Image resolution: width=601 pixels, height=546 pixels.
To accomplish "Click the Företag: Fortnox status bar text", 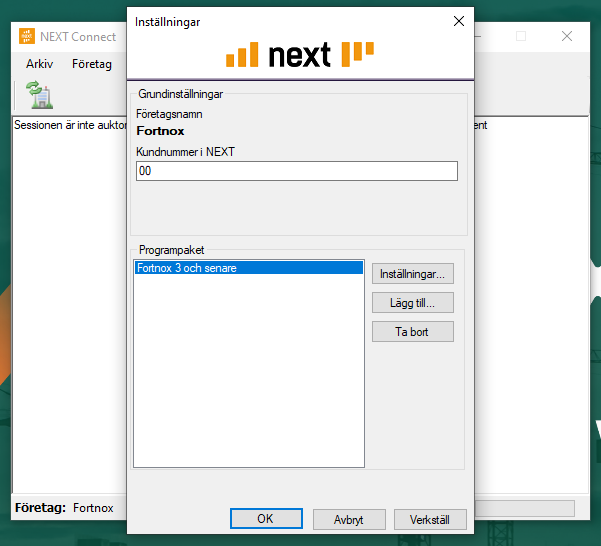I will pos(64,508).
